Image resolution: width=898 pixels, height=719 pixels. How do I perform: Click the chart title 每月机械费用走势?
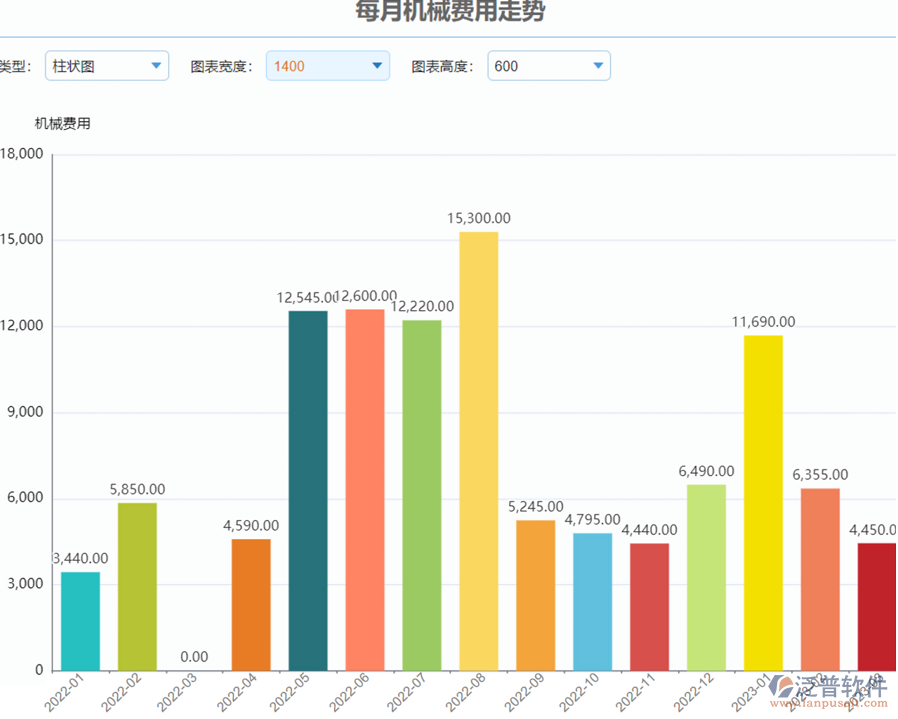(450, 12)
